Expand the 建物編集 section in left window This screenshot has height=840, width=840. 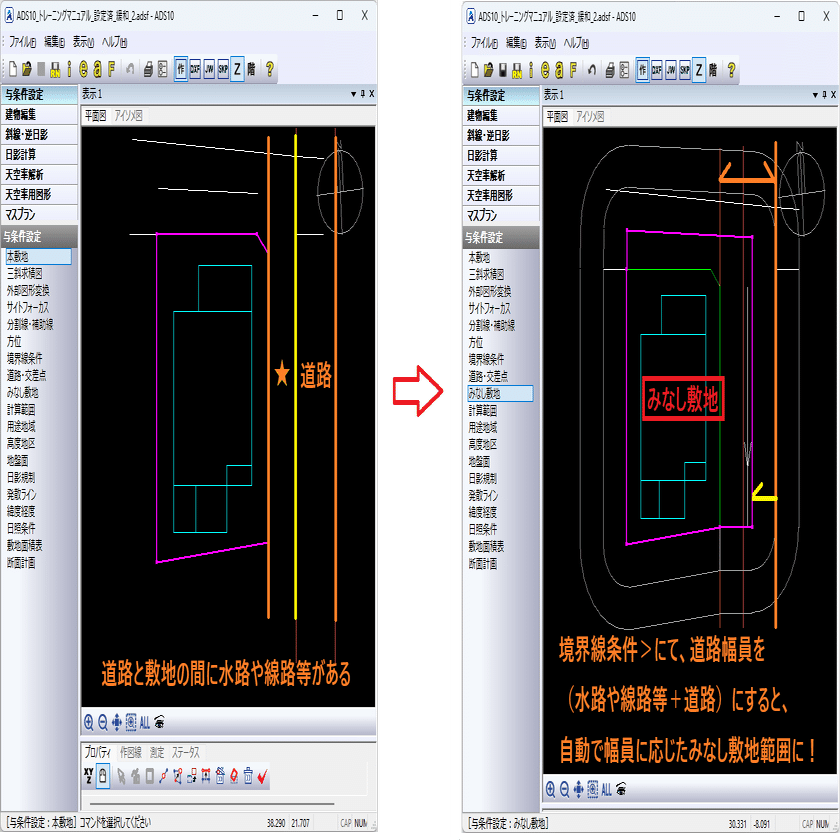tap(39, 114)
